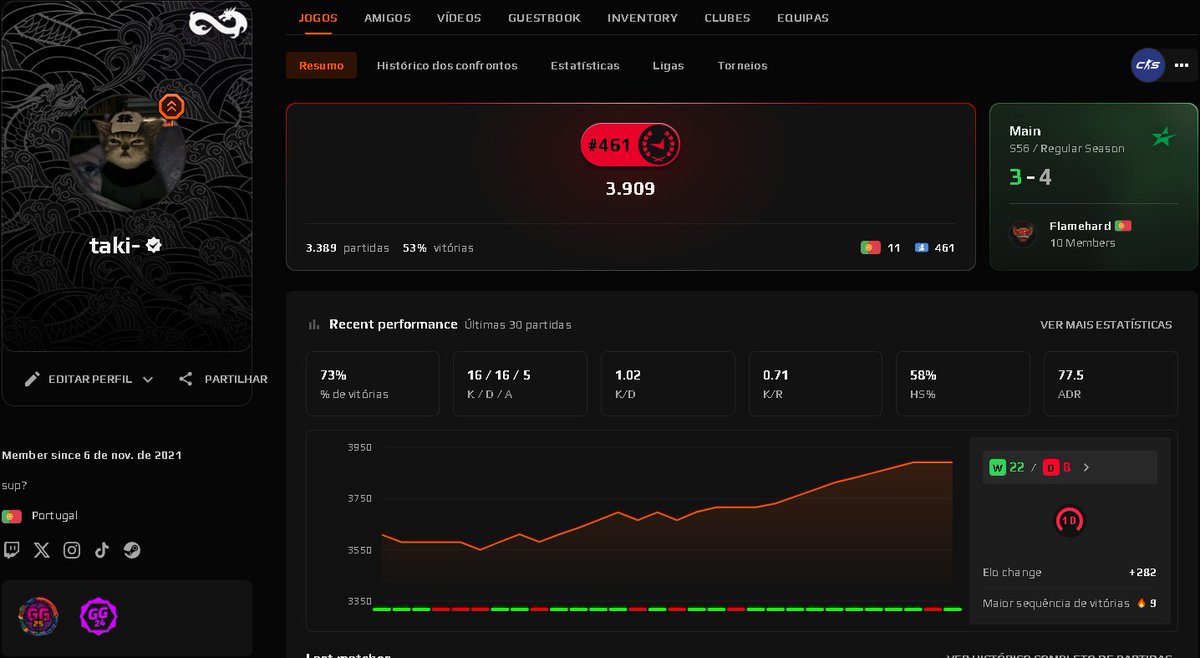
Task: Click the 3.909 Elo value
Action: click(630, 188)
